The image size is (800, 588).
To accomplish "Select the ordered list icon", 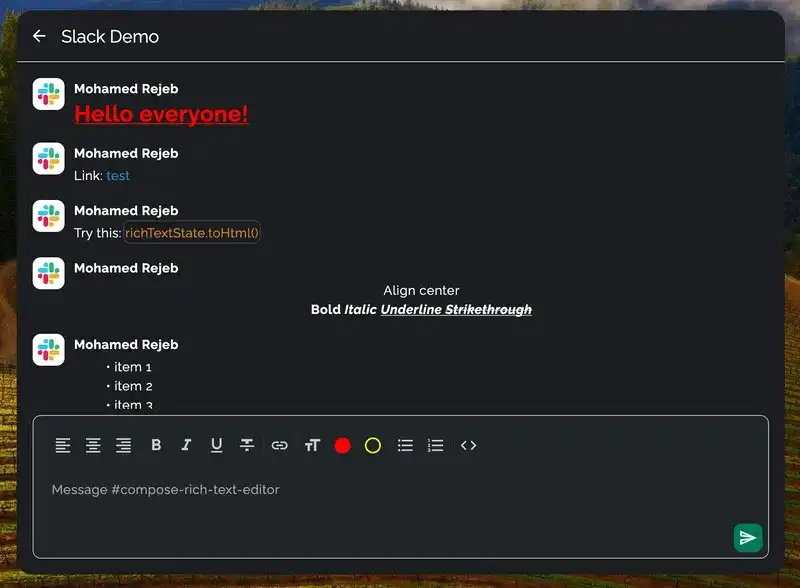I will click(435, 445).
